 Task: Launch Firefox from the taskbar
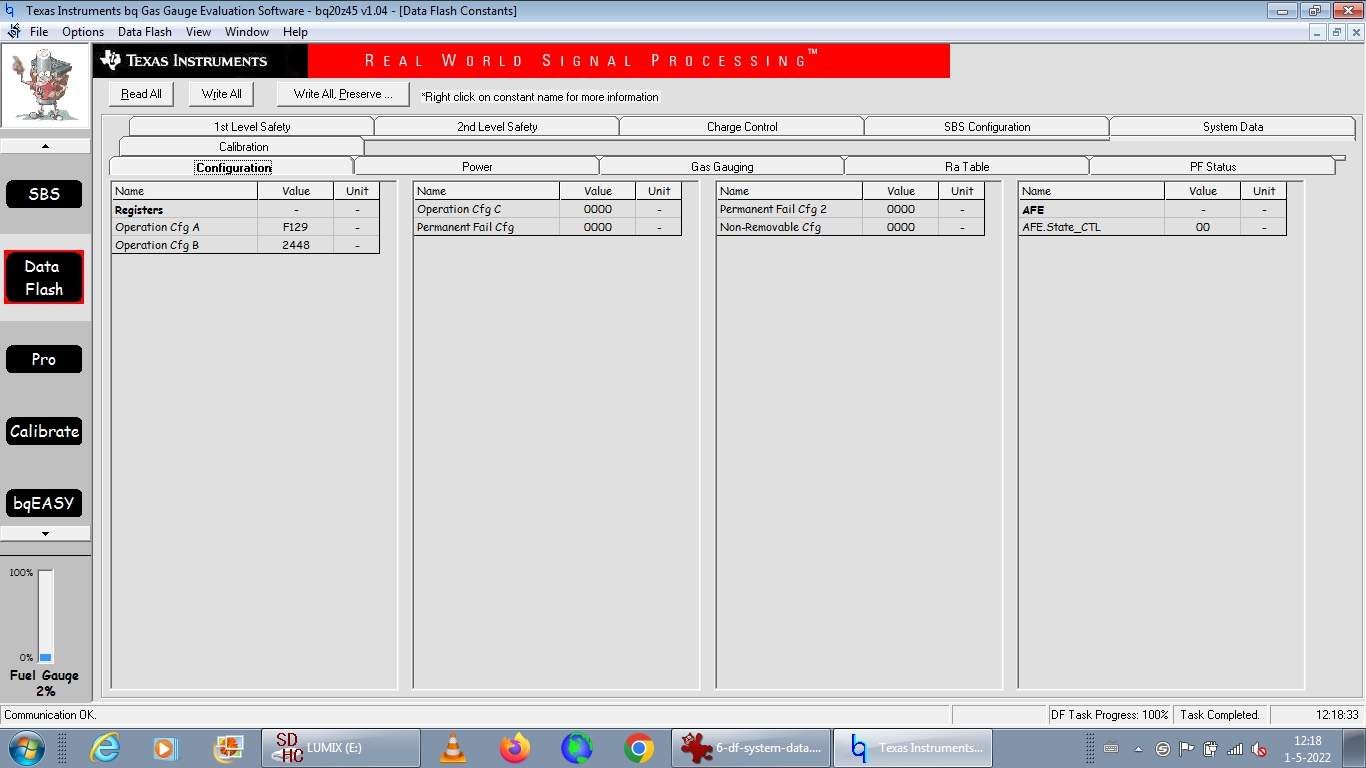point(515,748)
